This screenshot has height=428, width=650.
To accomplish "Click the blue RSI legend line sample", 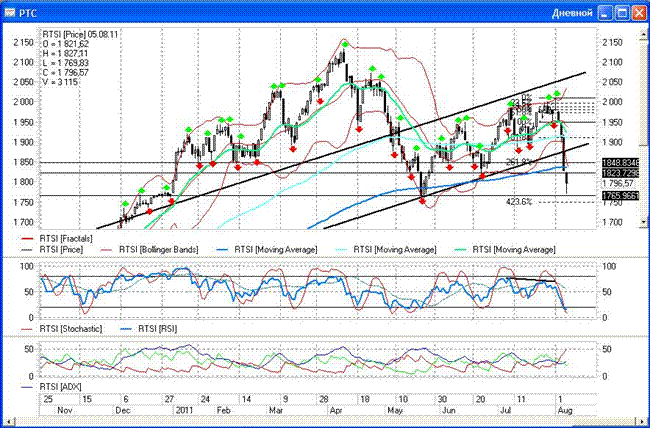I will click(127, 328).
